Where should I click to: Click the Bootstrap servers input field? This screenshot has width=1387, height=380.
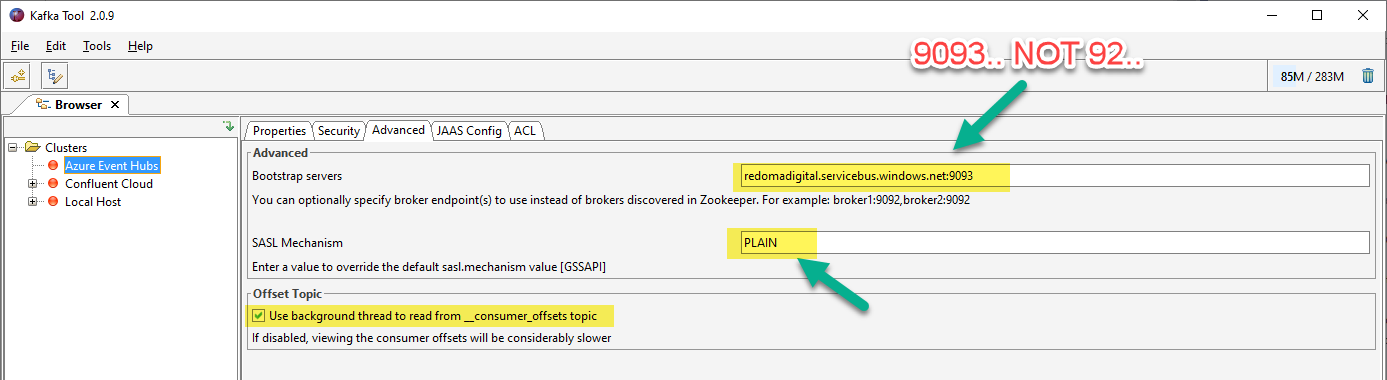pos(1051,176)
